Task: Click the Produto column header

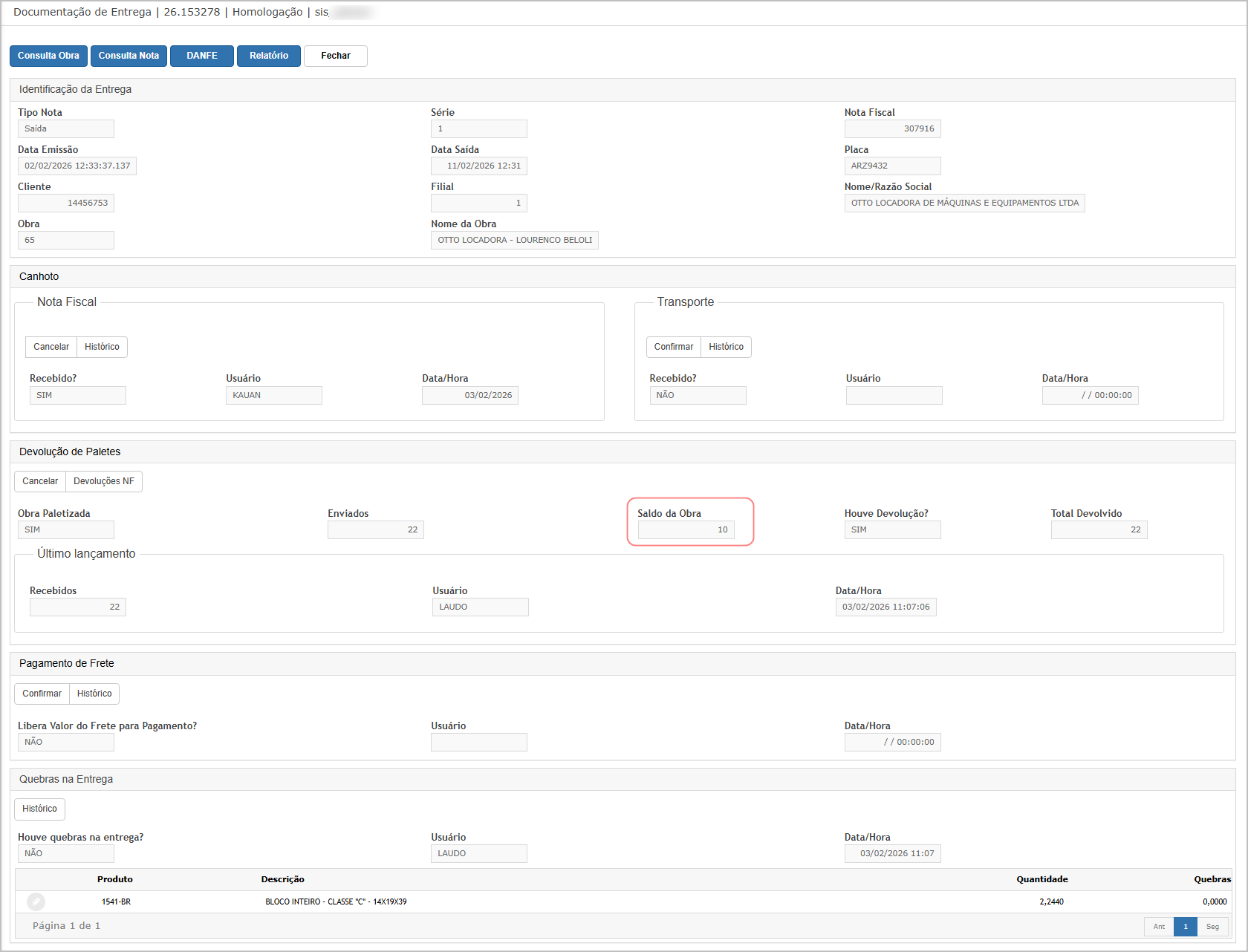Action: (115, 879)
